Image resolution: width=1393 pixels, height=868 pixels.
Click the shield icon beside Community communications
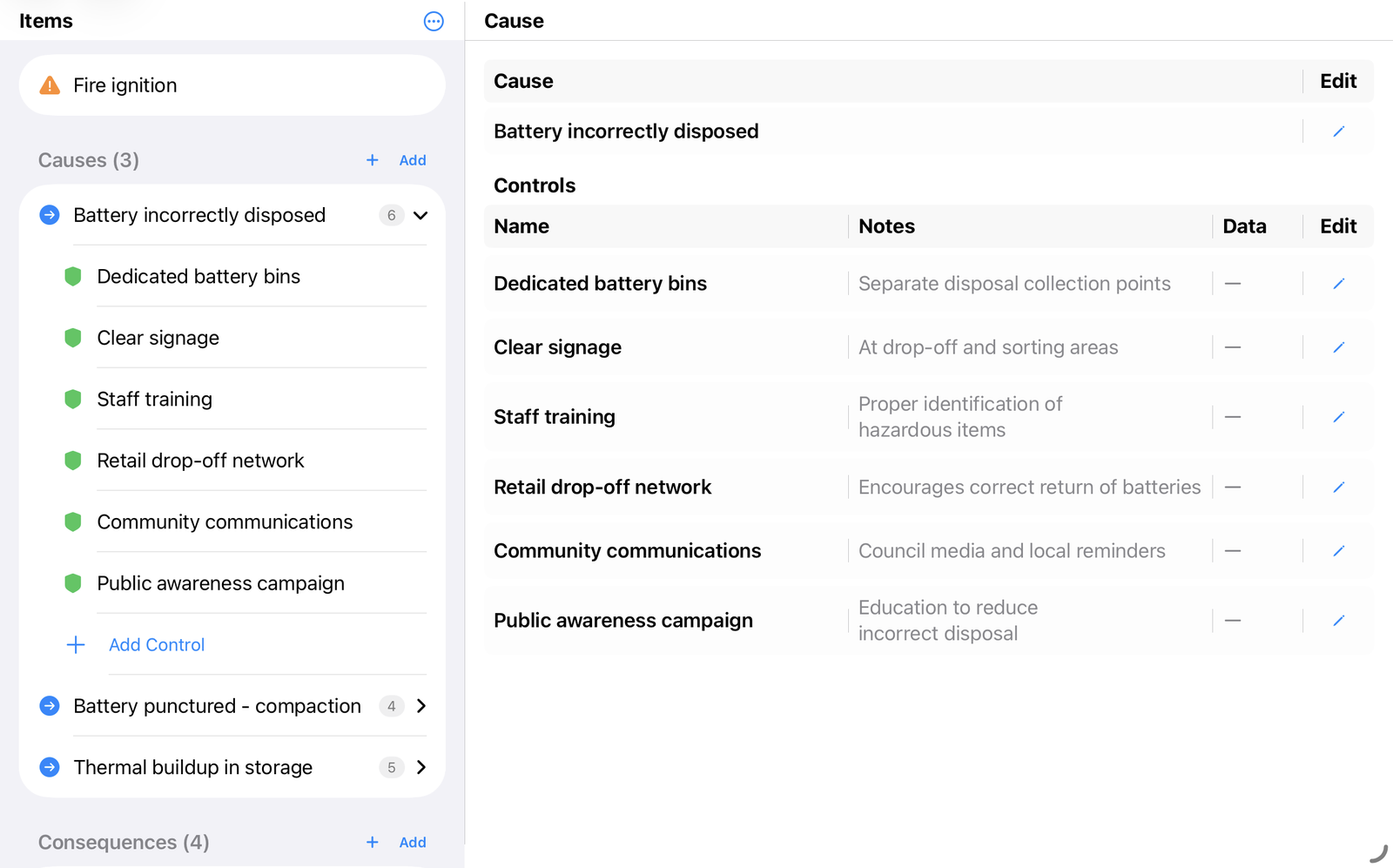[x=73, y=522]
